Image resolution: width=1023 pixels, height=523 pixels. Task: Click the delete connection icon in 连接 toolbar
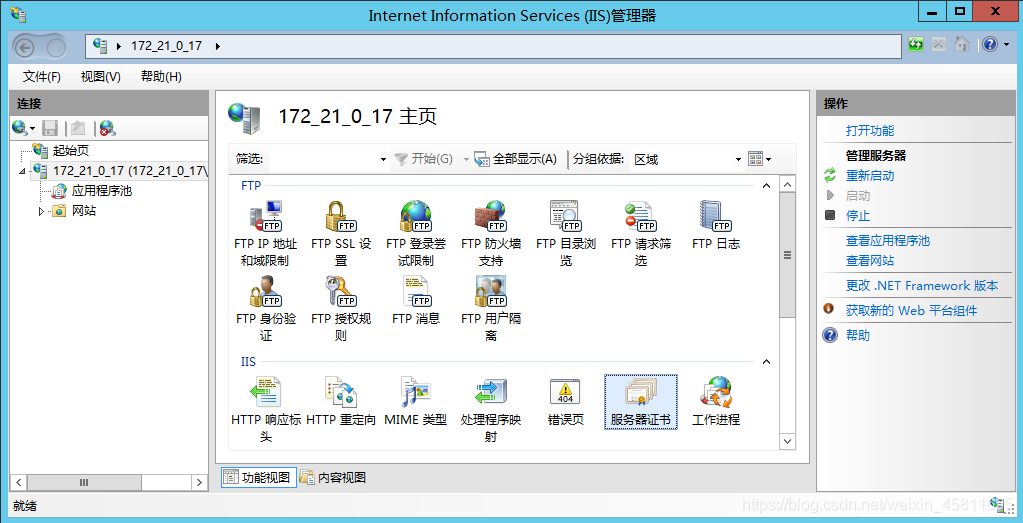[108, 128]
